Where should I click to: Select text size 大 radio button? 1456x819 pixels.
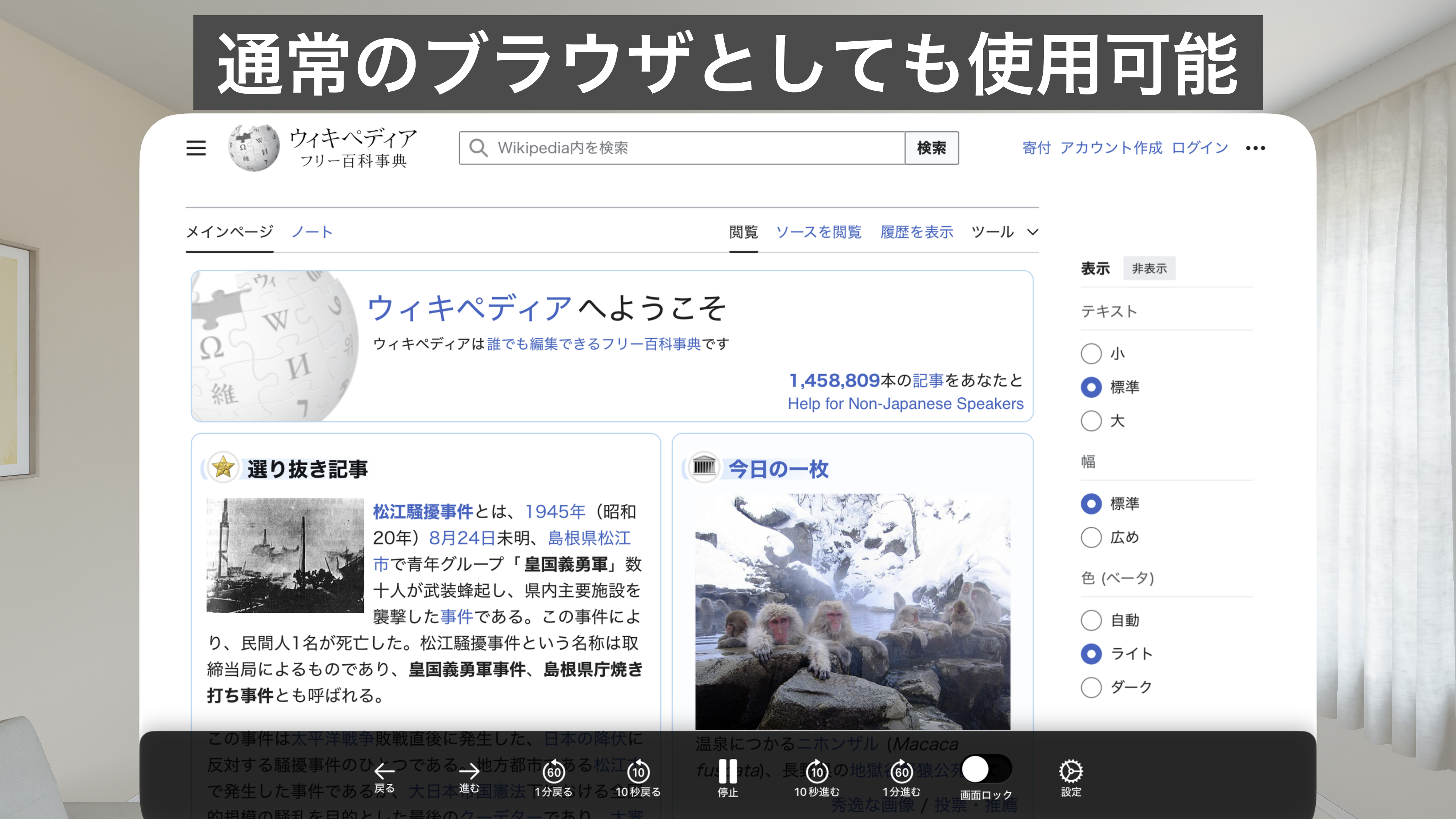click(x=1091, y=420)
